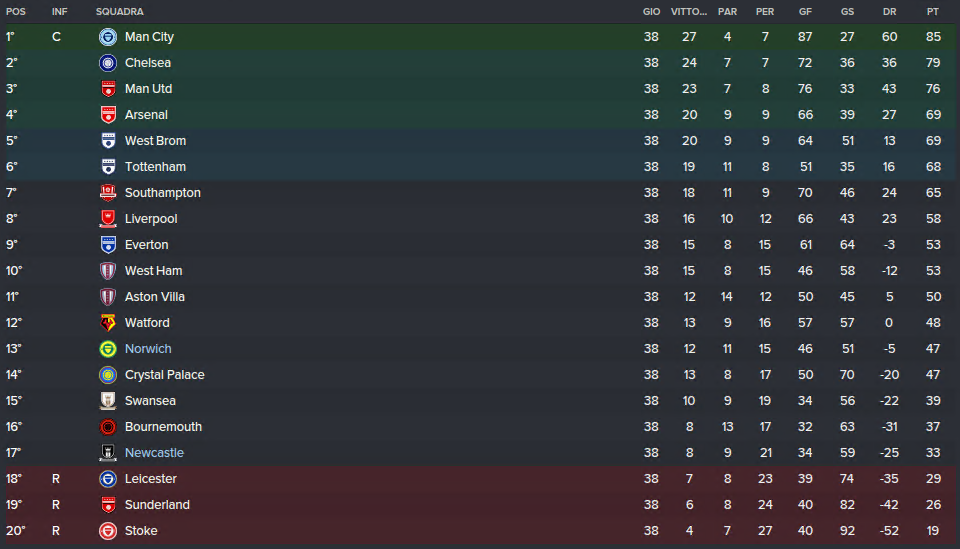The image size is (960, 549).
Task: Open the Southampton team name
Action: coord(163,193)
